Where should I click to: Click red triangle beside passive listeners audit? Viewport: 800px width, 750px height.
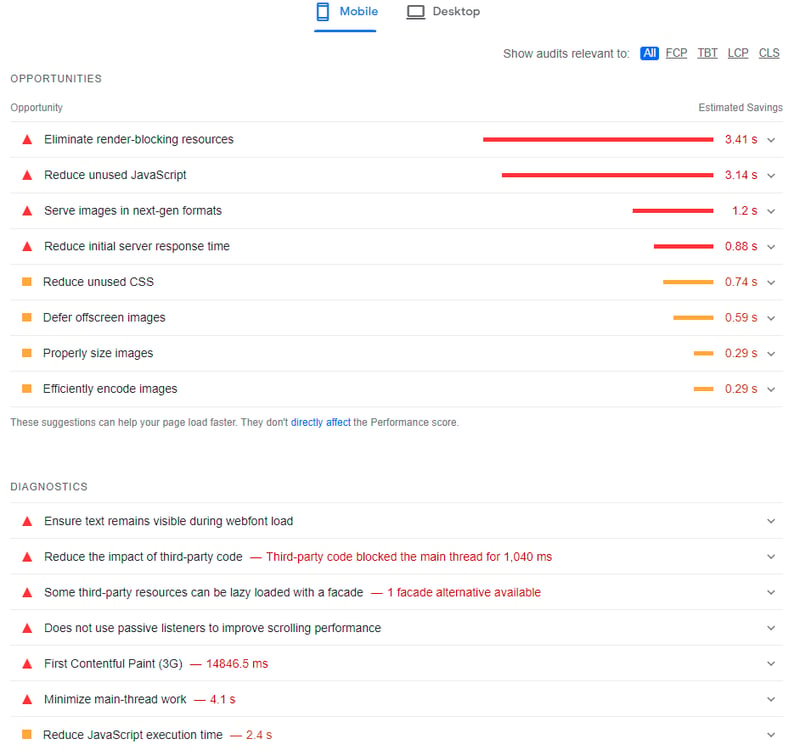[28, 629]
